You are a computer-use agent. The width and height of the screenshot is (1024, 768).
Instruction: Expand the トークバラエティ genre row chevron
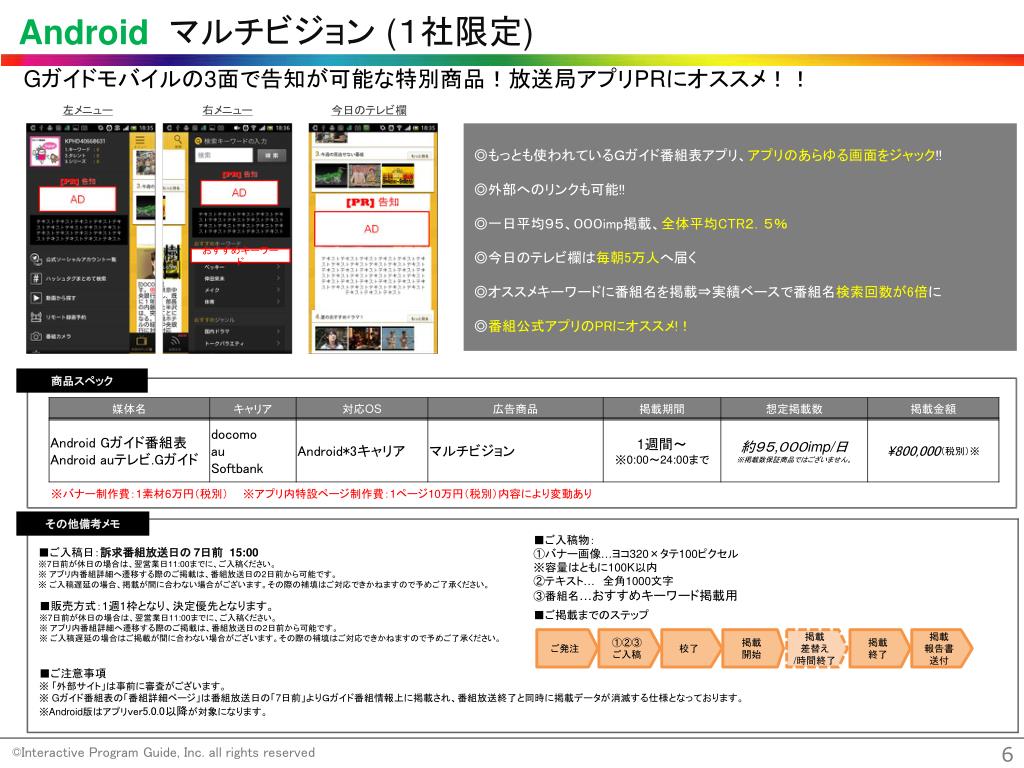[279, 344]
